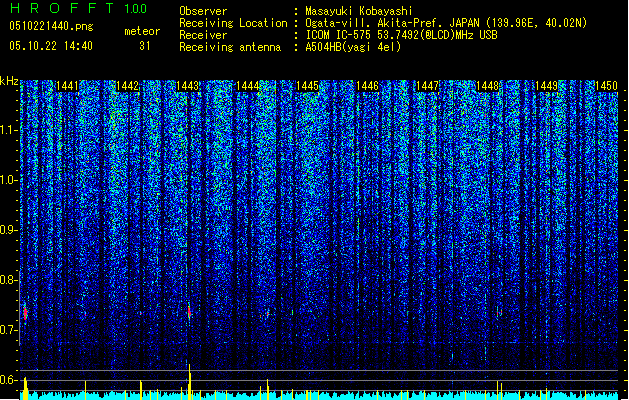Click the HROFFT 1.0.0 title text
629x400 pixels.
tap(79, 8)
